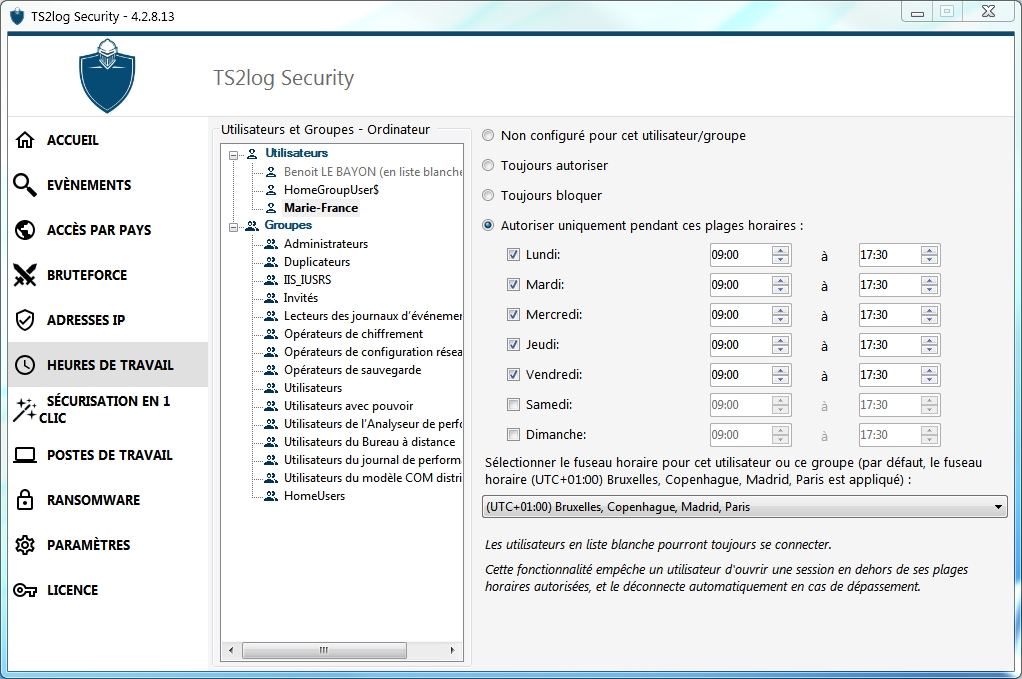1022x679 pixels.
Task: Enable the Dimanche checkbox
Action: (x=514, y=435)
